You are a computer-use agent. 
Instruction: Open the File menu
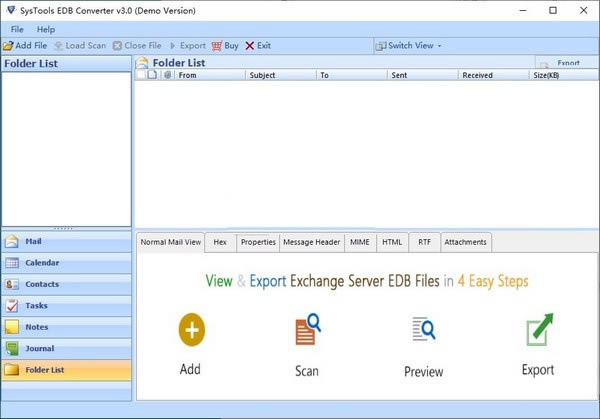[17, 29]
